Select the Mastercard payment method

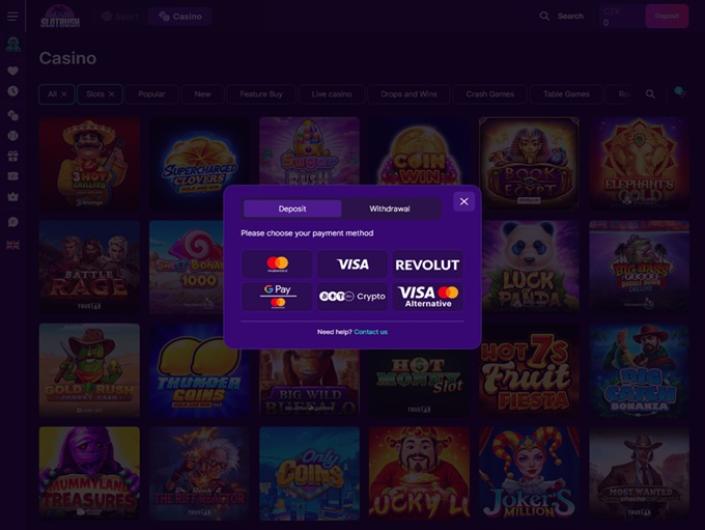(x=277, y=264)
